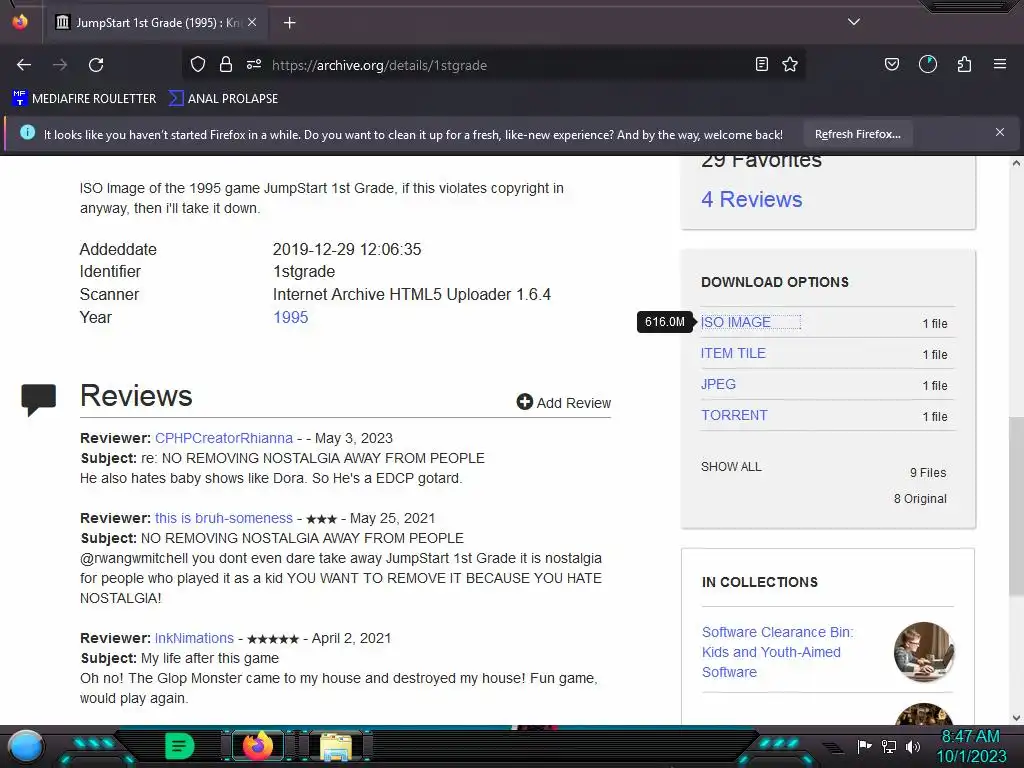Go back with the browser back arrow
The image size is (1024, 768).
(24, 65)
